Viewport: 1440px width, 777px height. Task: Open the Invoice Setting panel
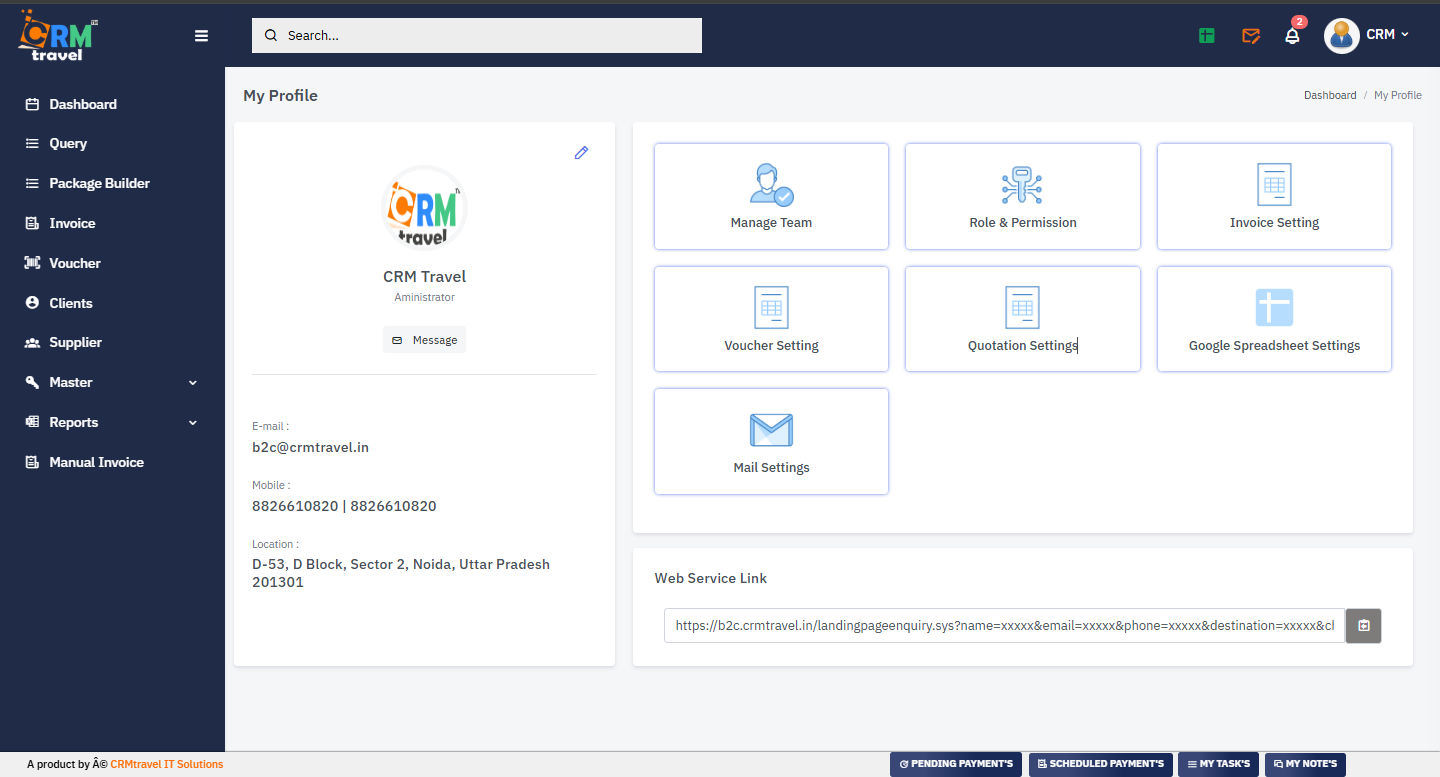click(x=1273, y=196)
